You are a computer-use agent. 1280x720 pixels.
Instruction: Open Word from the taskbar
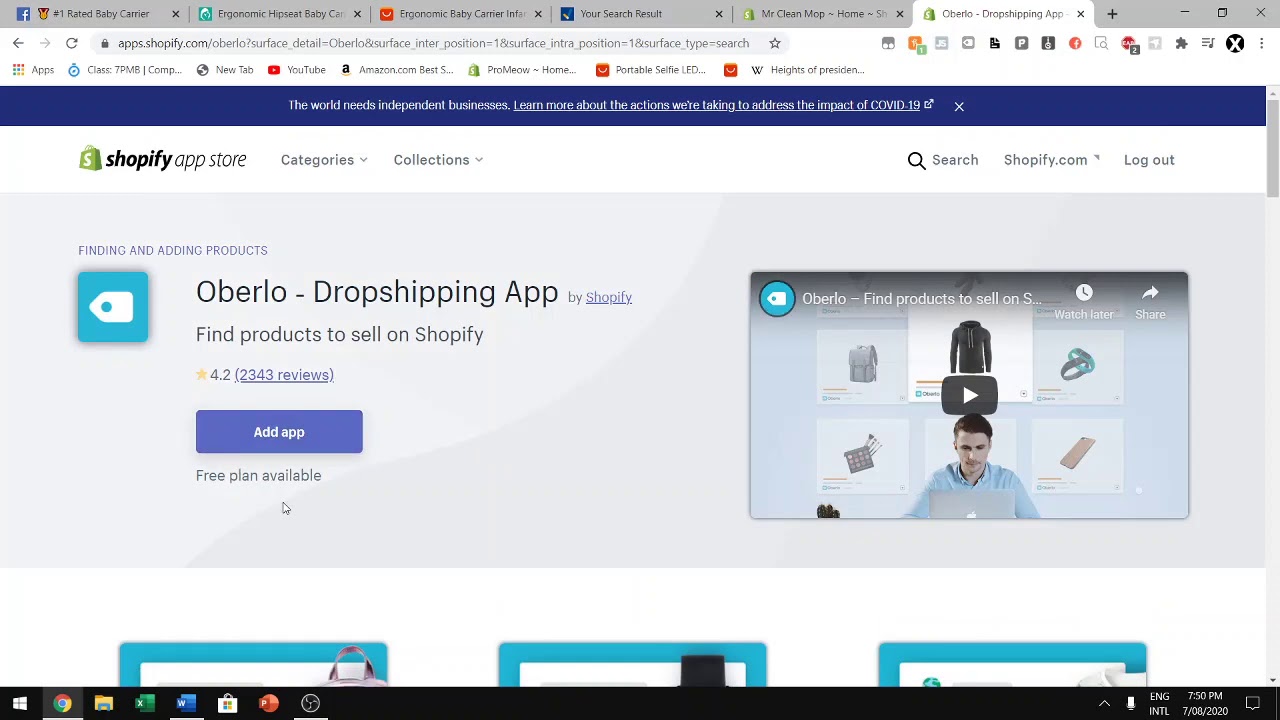pos(186,703)
